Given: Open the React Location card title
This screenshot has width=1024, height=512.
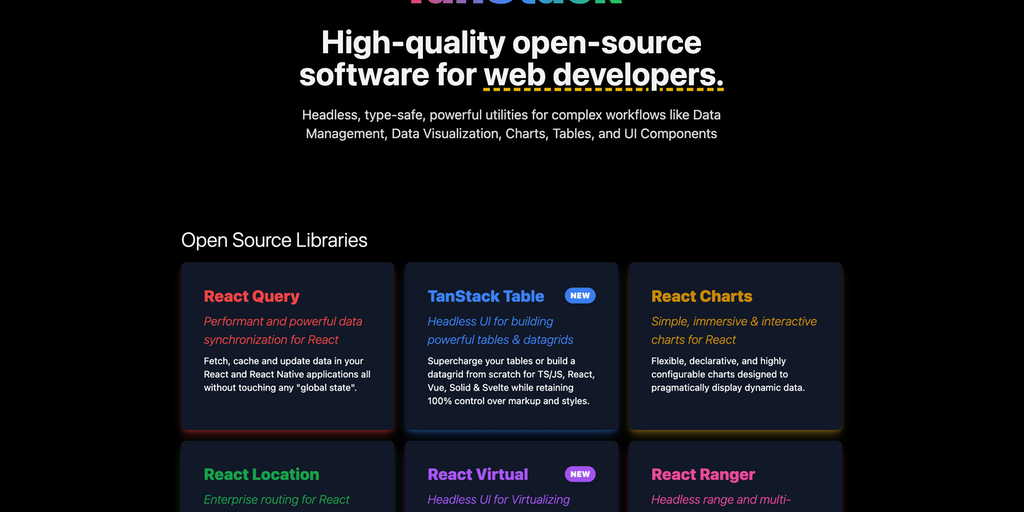Looking at the screenshot, I should point(261,474).
